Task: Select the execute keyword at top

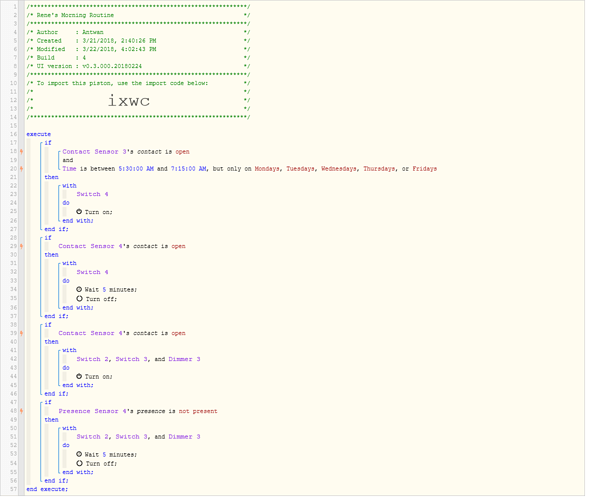Action: tap(39, 135)
